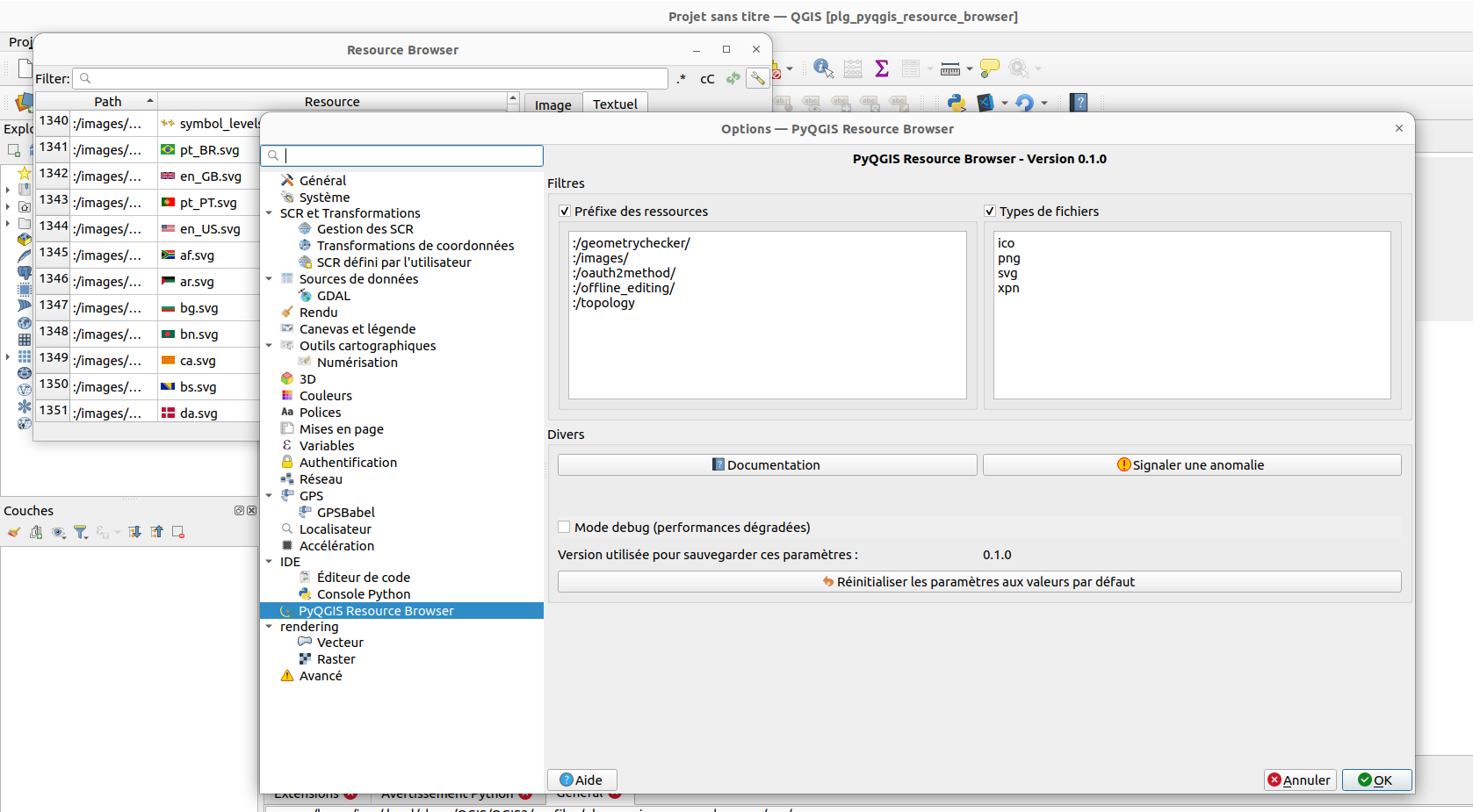The height and width of the screenshot is (812, 1473).
Task: Click the green refresh resources icon
Action: (733, 79)
